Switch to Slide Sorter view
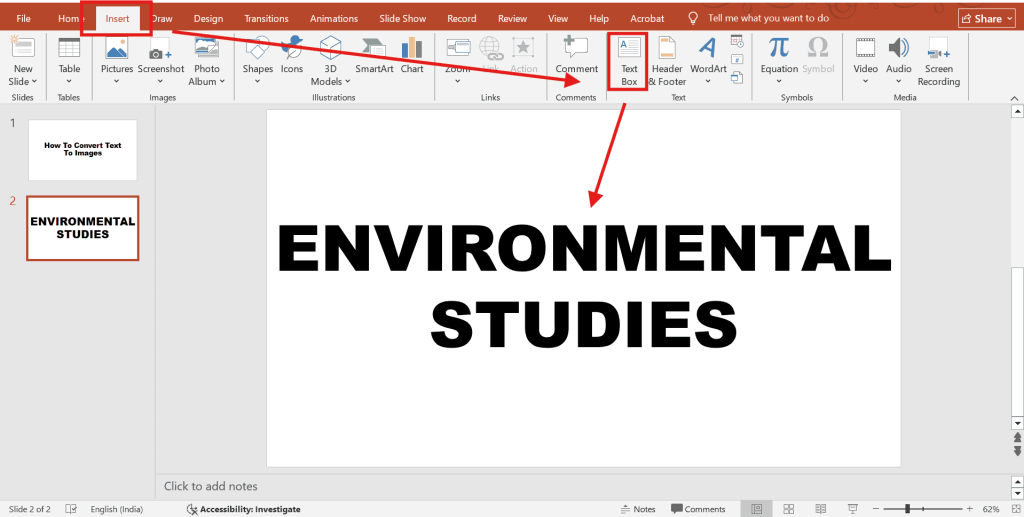Image resolution: width=1024 pixels, height=517 pixels. [x=789, y=509]
